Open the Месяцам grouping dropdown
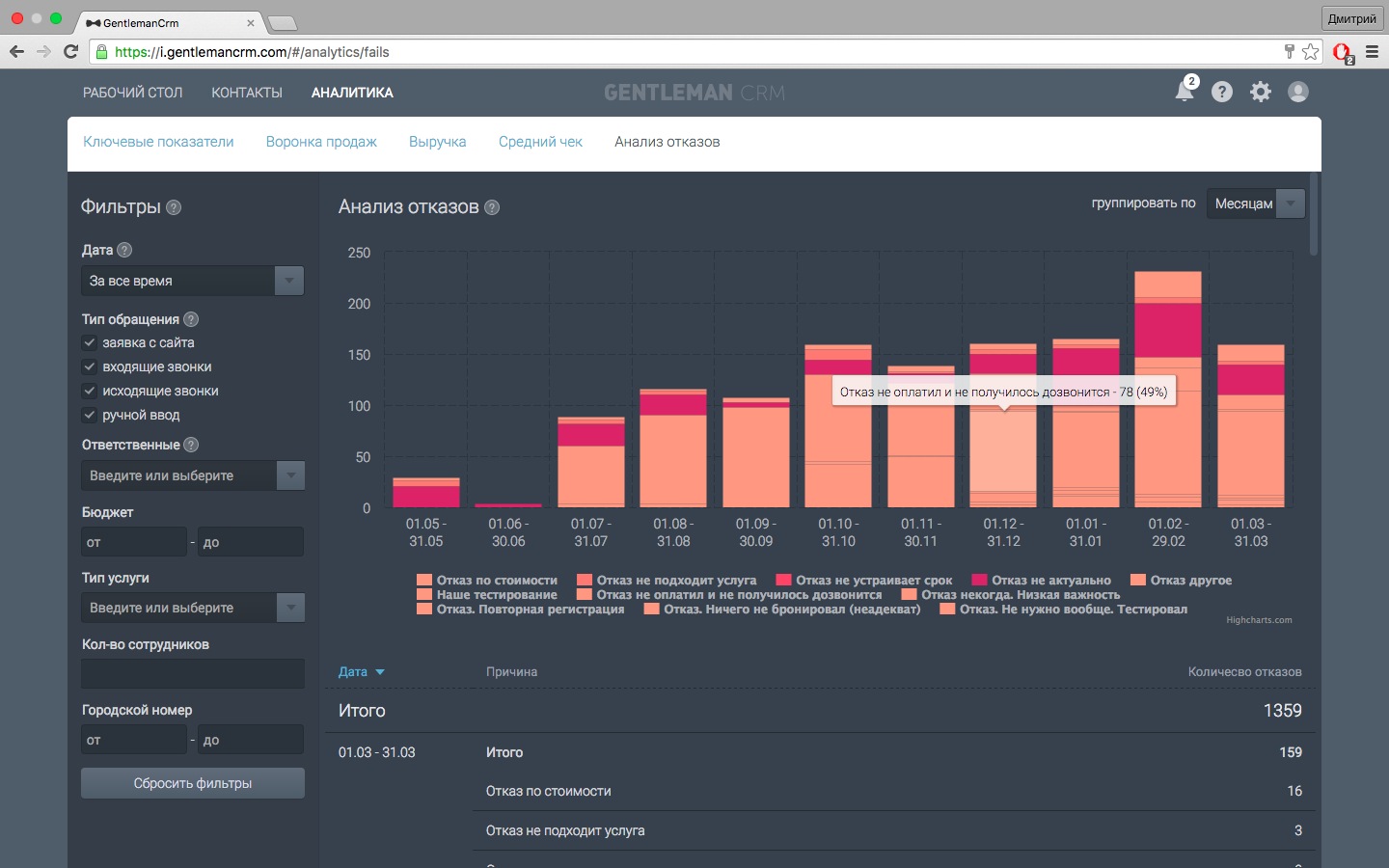 [1290, 203]
